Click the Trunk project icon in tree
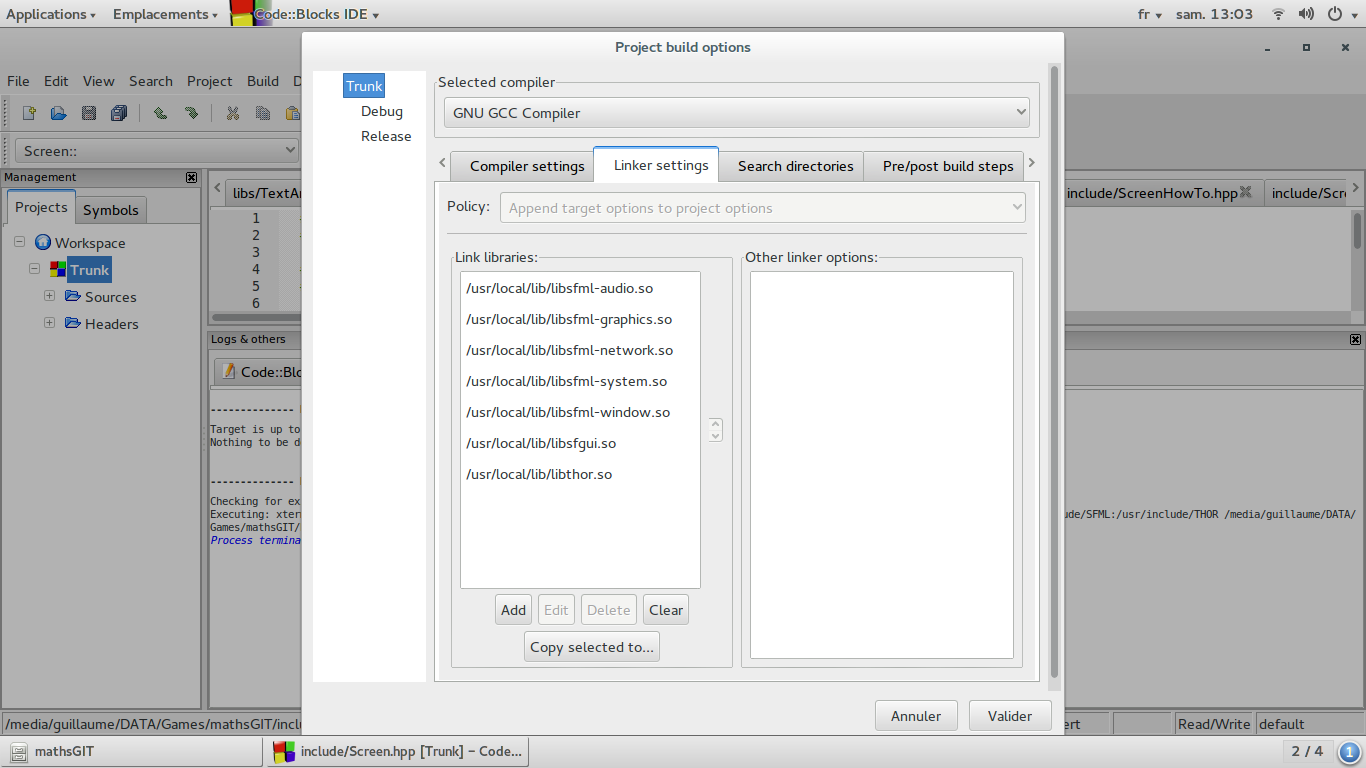This screenshot has height=768, width=1366. coord(59,269)
